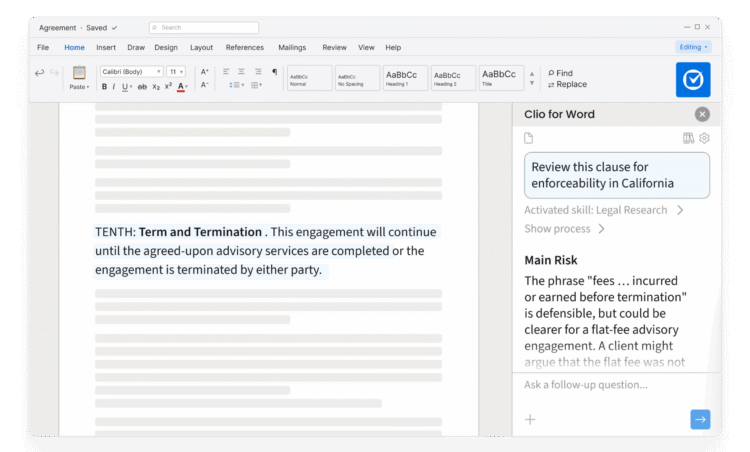This screenshot has width=750, height=452.
Task: Open the Clio library books icon
Action: 688,138
